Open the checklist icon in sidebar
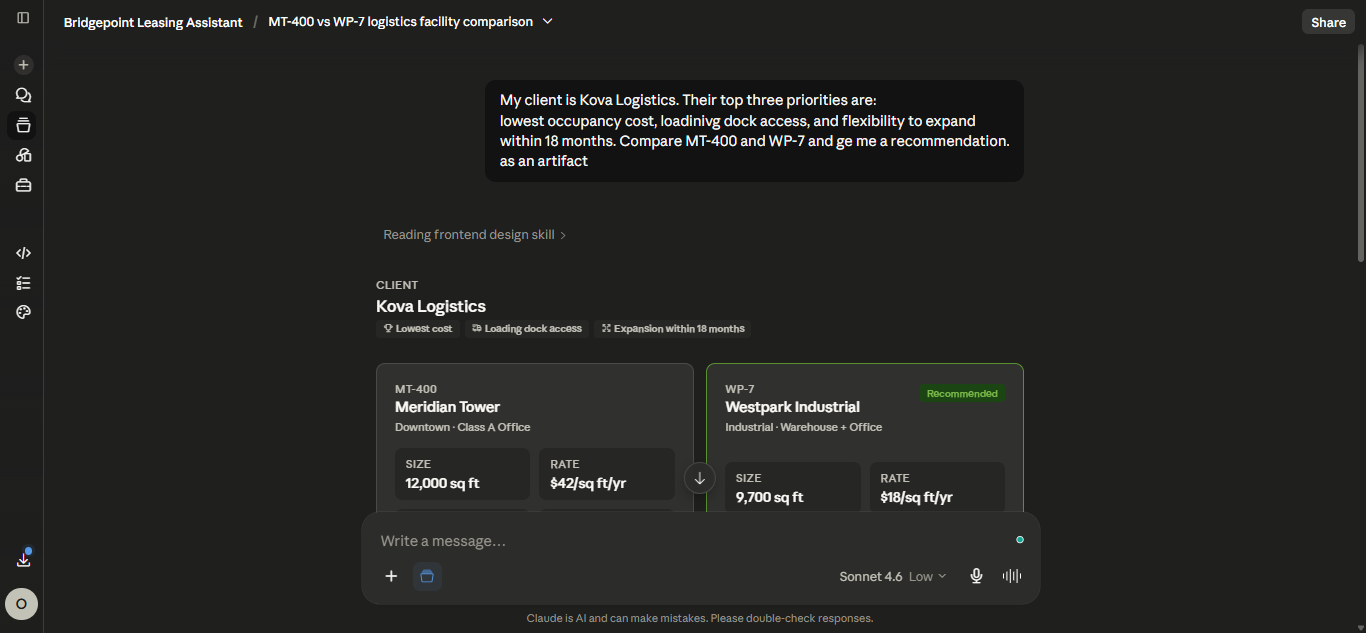 [23, 283]
